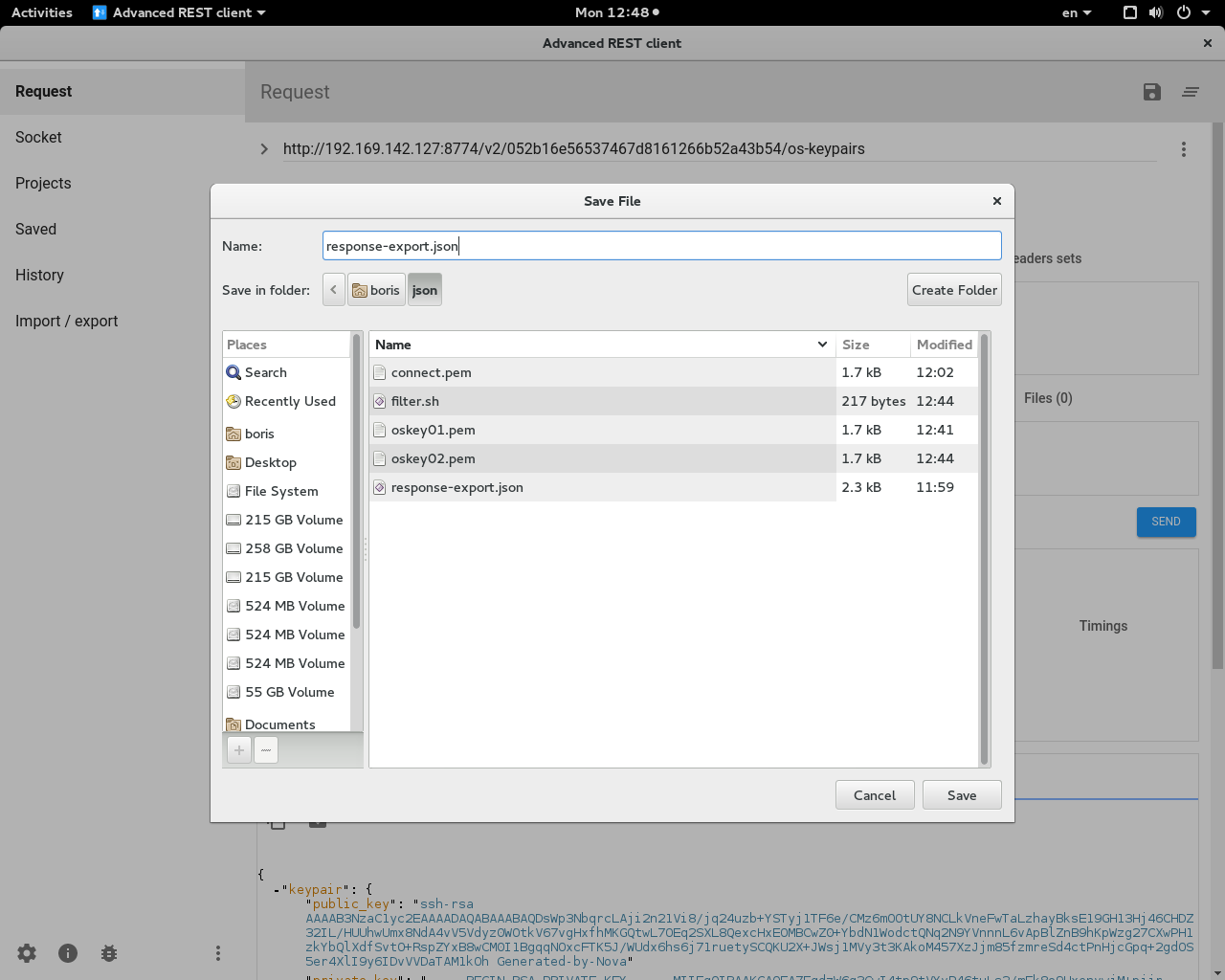This screenshot has width=1225, height=980.
Task: Open the Socket sidebar item
Action: tap(122, 138)
